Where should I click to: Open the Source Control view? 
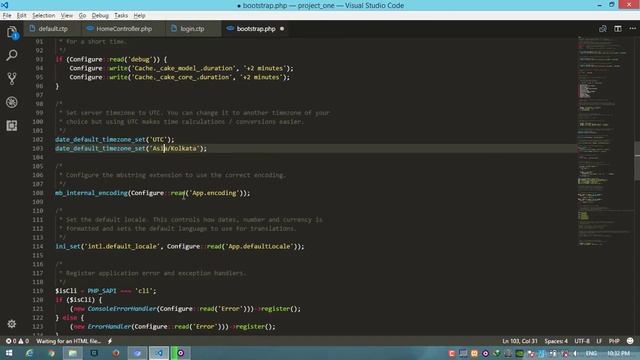[12, 78]
